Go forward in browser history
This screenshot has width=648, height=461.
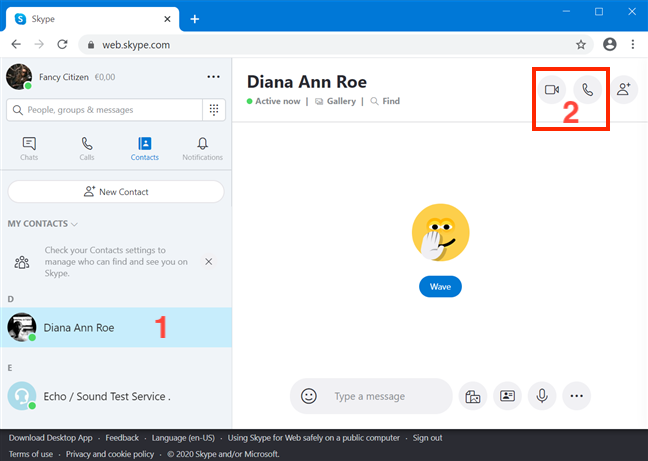(x=39, y=44)
